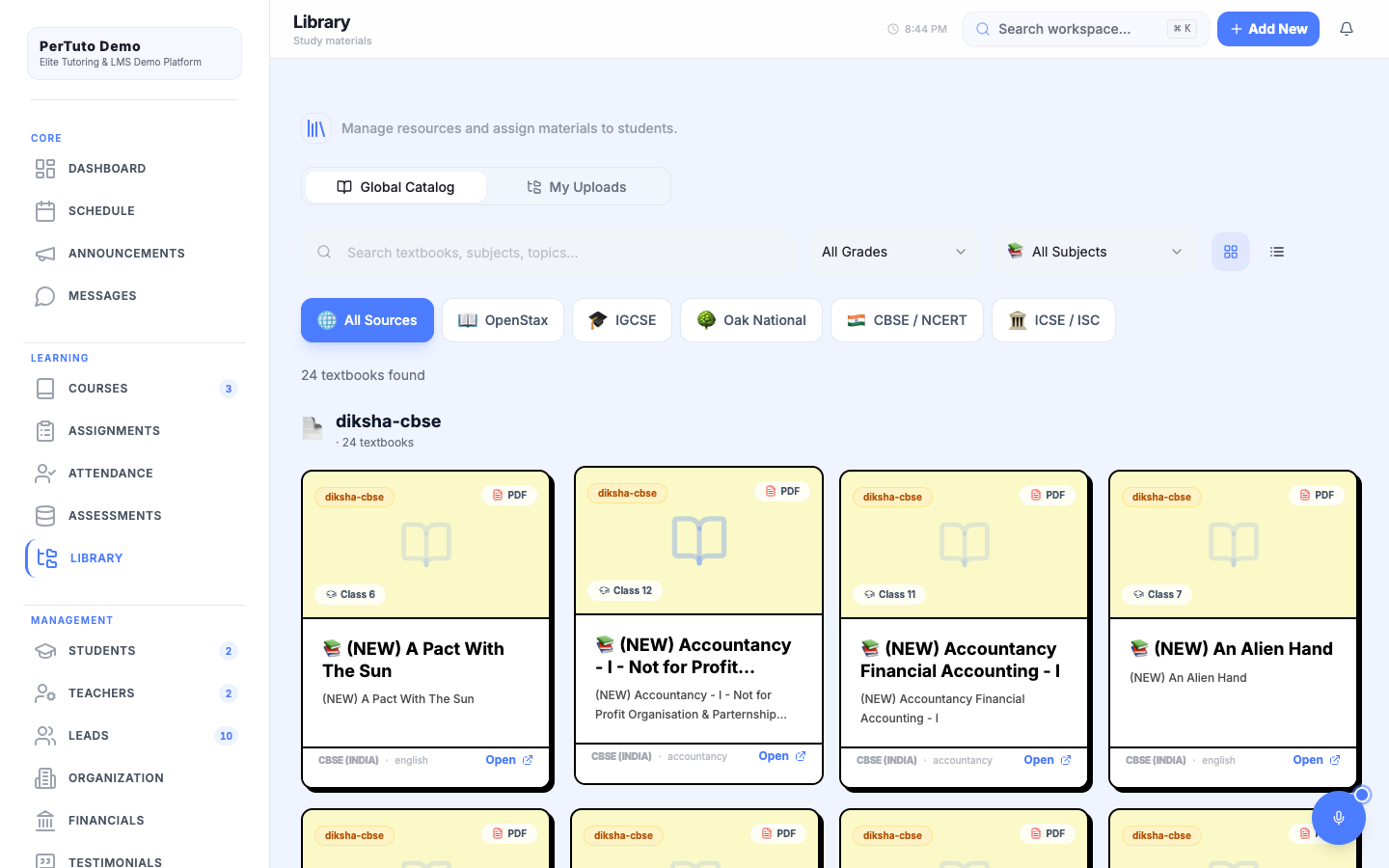Screen dimensions: 1389x868
Task: Open the All Grades dropdown
Action: coord(894,252)
